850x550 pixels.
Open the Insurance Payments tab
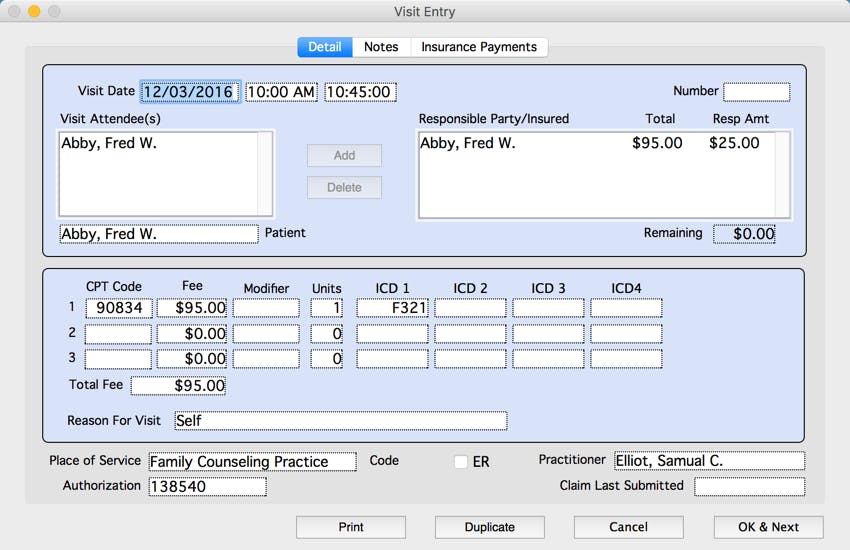pos(479,47)
